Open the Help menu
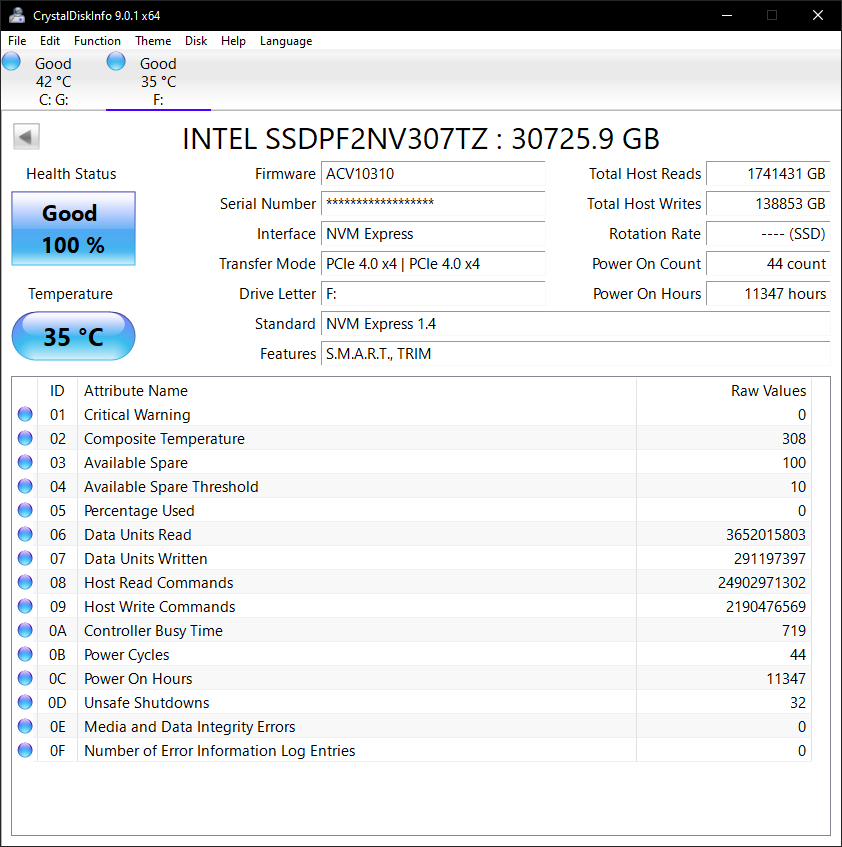The image size is (842, 847). [233, 41]
